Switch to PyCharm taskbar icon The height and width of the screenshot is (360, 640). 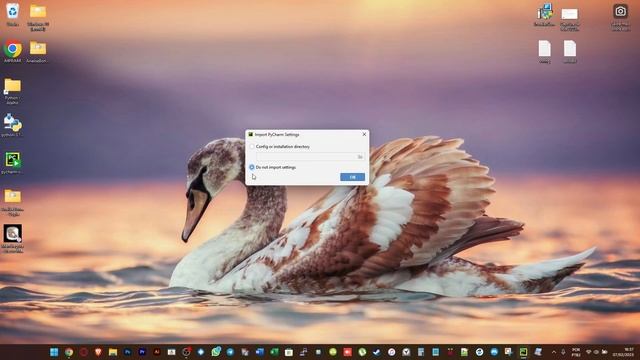pos(523,352)
